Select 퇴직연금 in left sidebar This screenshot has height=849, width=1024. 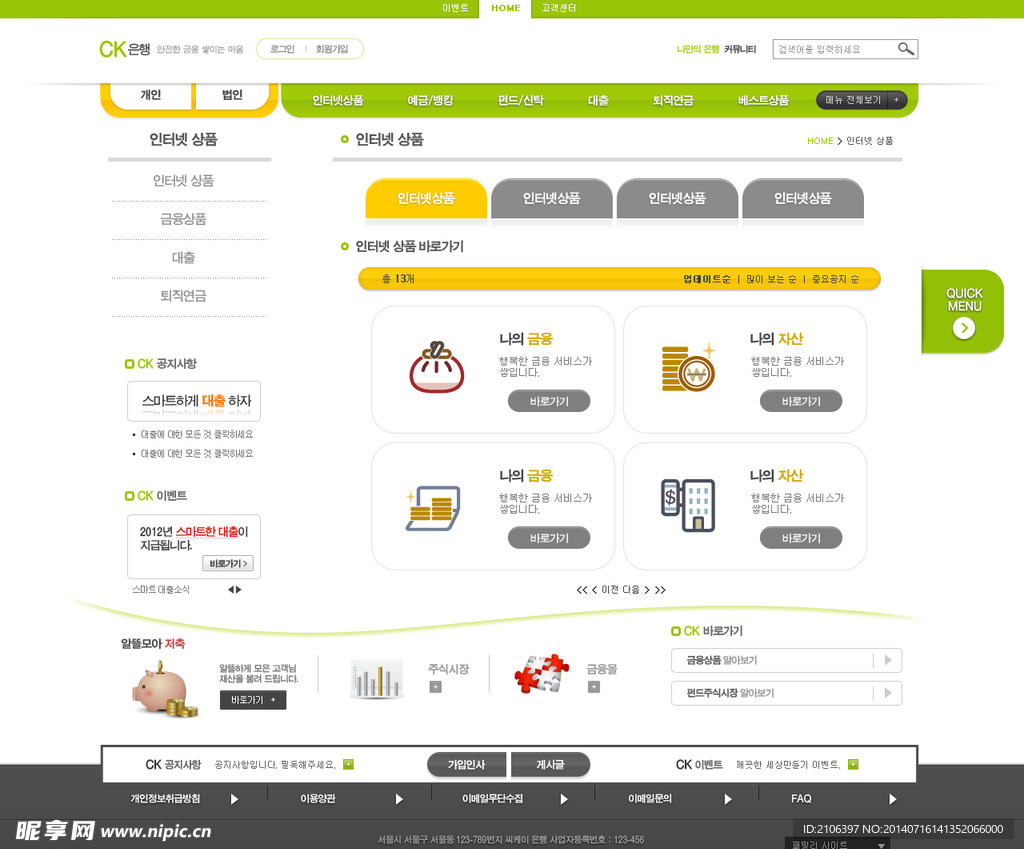click(184, 296)
